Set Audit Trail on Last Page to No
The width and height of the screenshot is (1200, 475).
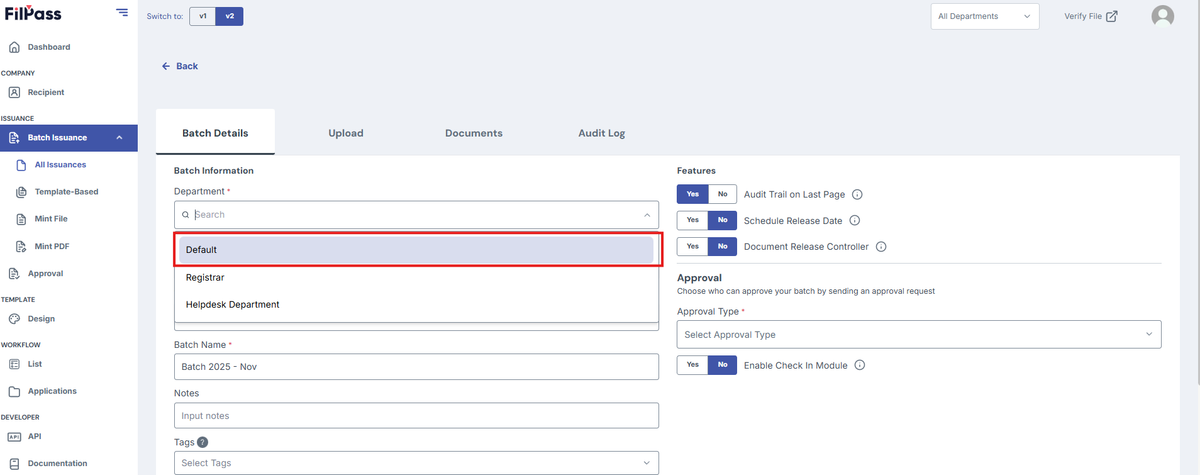point(722,195)
